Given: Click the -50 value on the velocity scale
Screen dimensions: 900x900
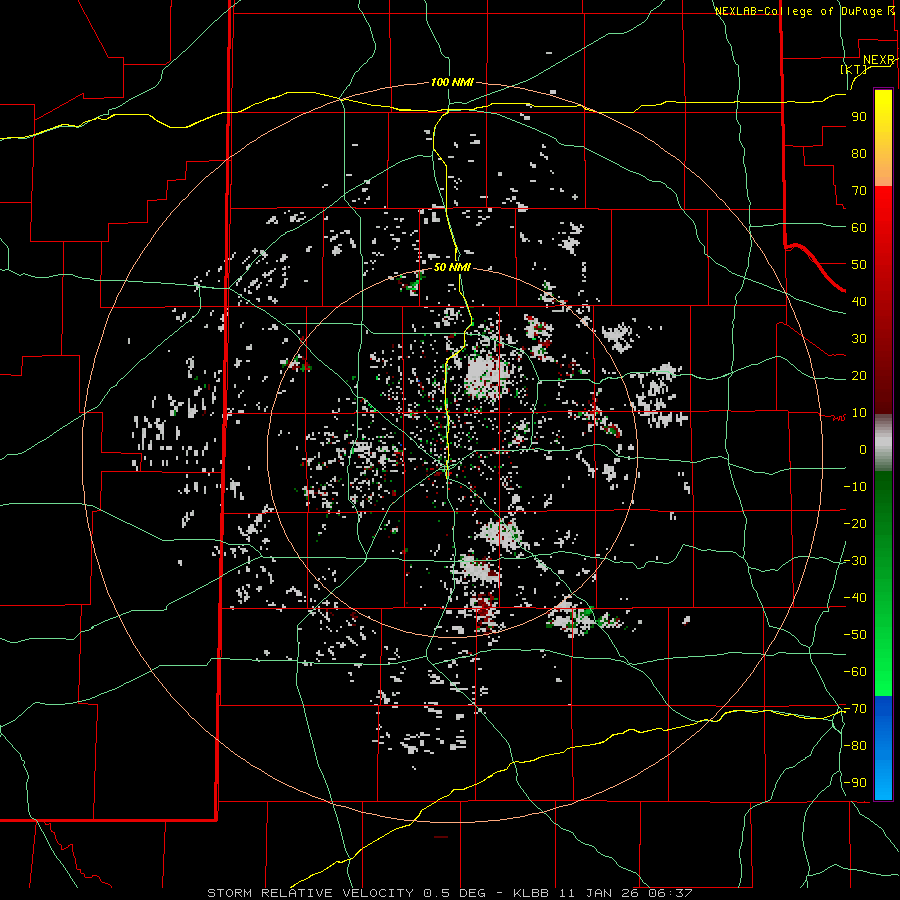Looking at the screenshot, I should (x=855, y=634).
